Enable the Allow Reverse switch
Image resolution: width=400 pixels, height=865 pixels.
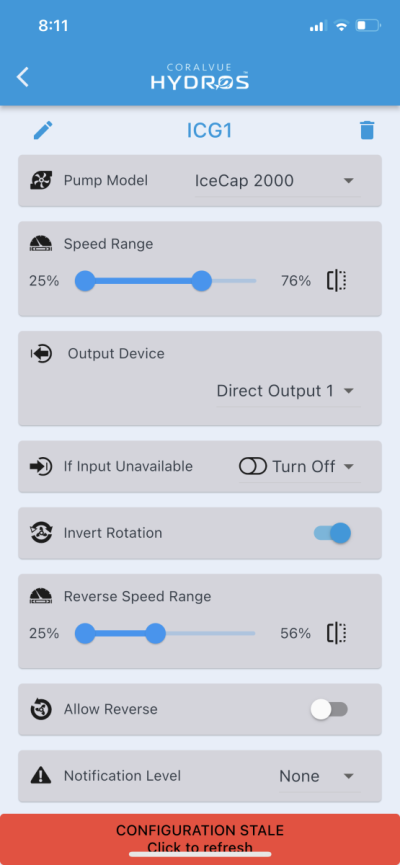329,709
